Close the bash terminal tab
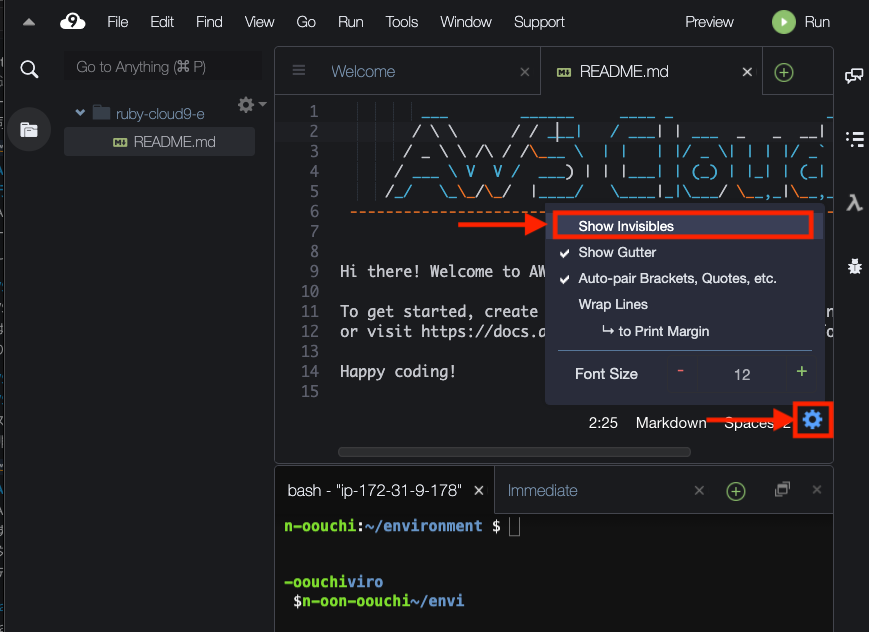The image size is (869, 632). point(479,491)
